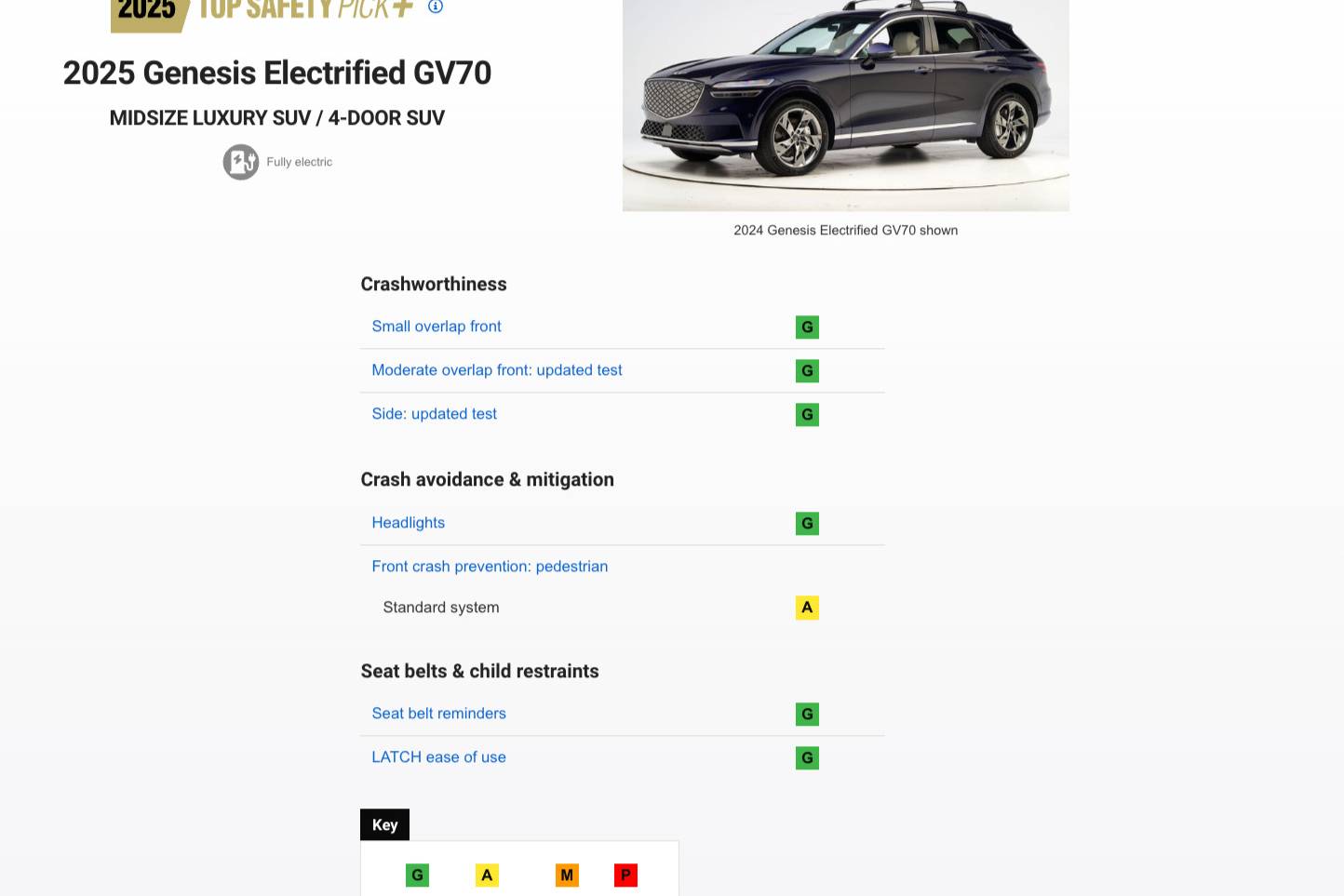Click the Fully electric plug icon

(241, 162)
